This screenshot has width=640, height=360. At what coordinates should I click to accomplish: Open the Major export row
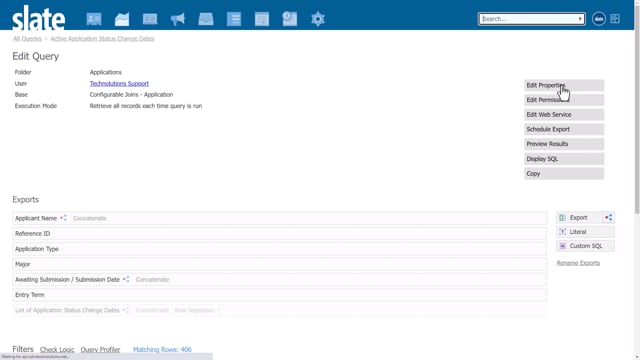[280, 264]
